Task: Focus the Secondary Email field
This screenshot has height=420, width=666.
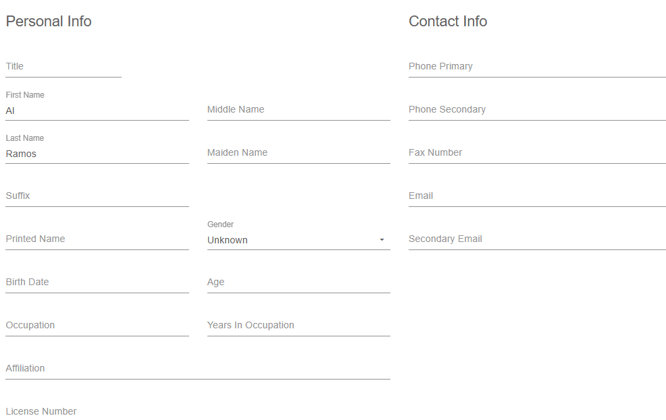Action: (536, 239)
